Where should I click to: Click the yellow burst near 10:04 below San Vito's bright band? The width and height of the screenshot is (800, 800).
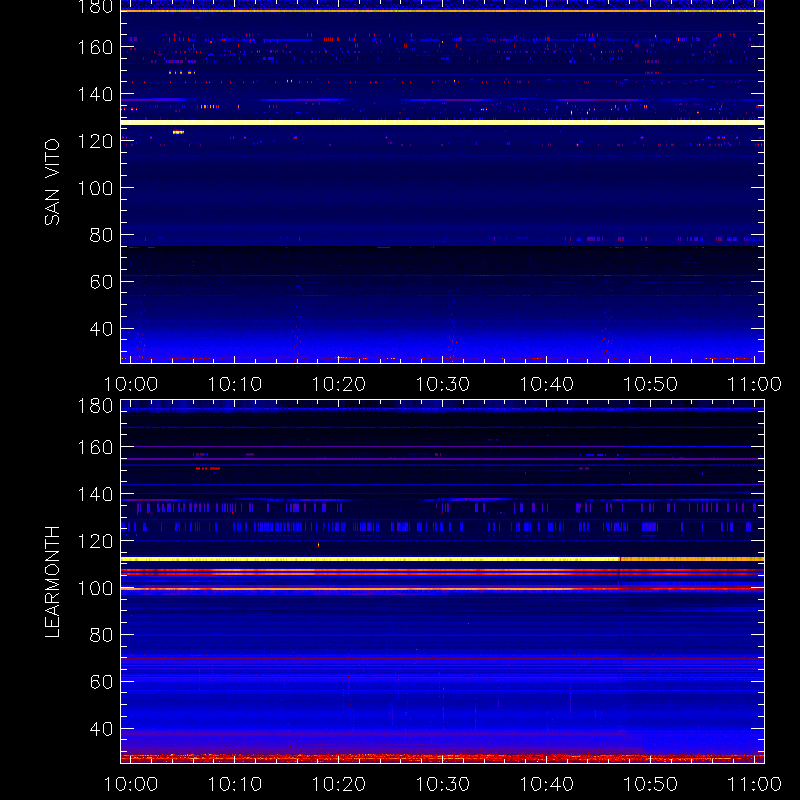[x=178, y=132]
